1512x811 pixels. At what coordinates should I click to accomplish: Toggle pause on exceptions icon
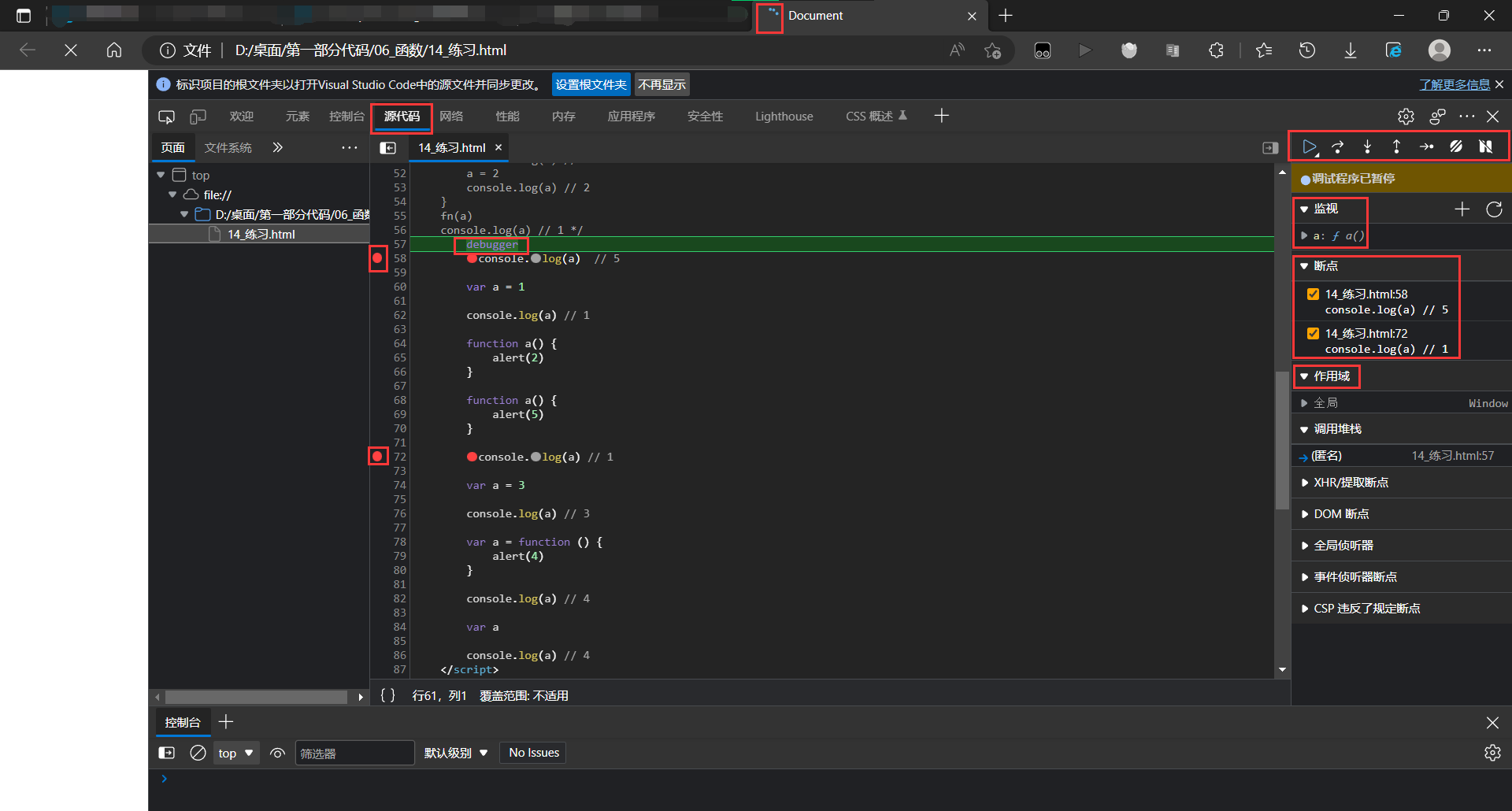tap(1485, 146)
